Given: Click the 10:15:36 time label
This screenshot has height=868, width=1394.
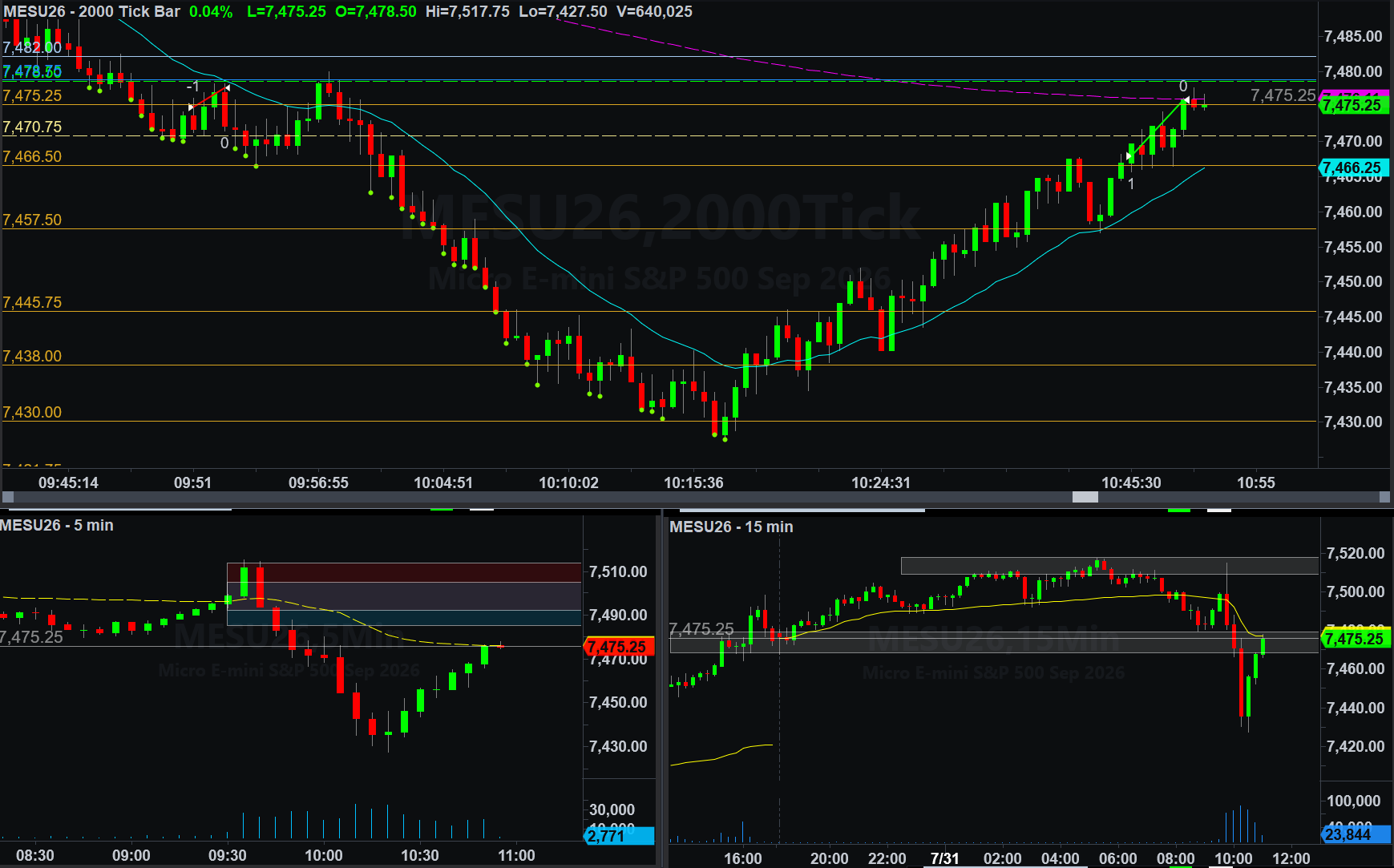Looking at the screenshot, I should click(x=693, y=483).
